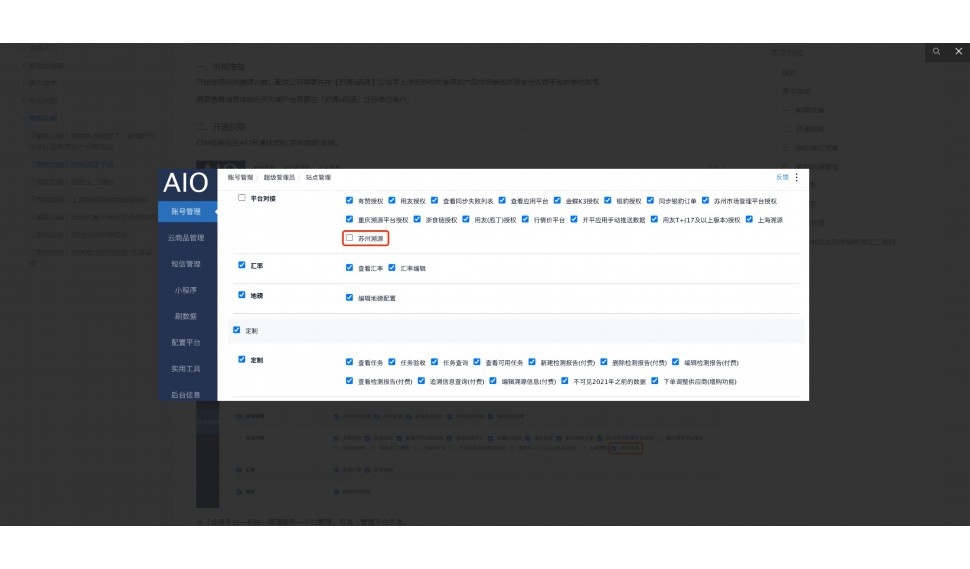This screenshot has width=970, height=569.
Task: Select 账号管理 in the sidebar
Action: click(x=186, y=212)
